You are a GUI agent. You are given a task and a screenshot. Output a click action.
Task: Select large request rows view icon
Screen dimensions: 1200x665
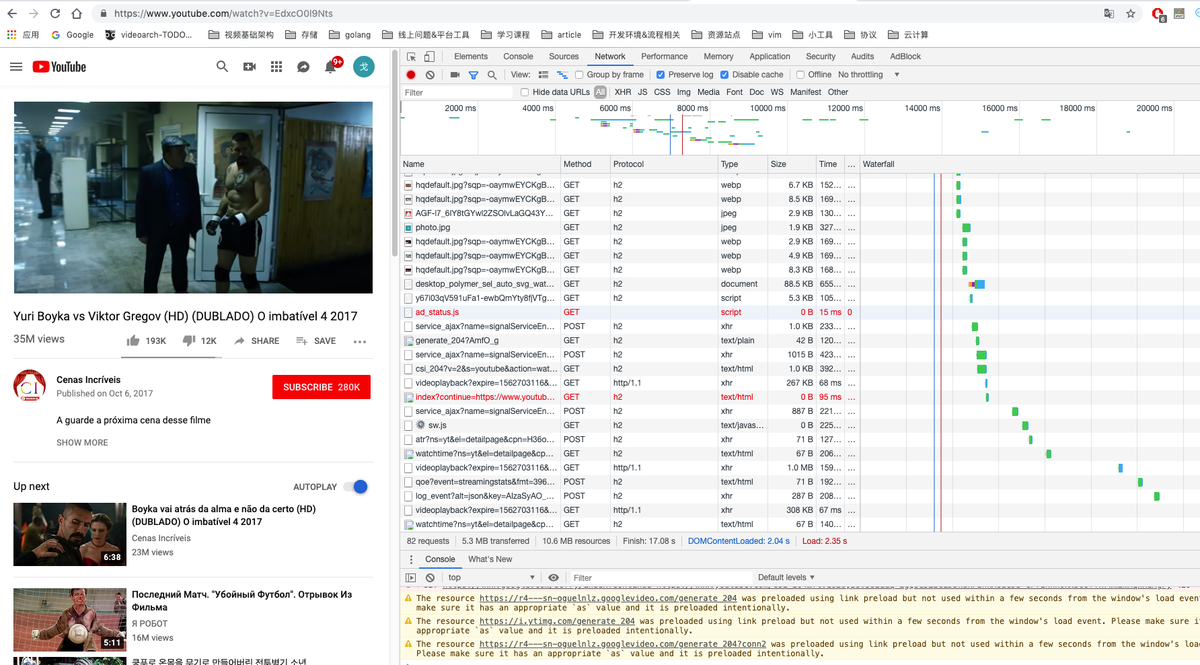(x=544, y=75)
